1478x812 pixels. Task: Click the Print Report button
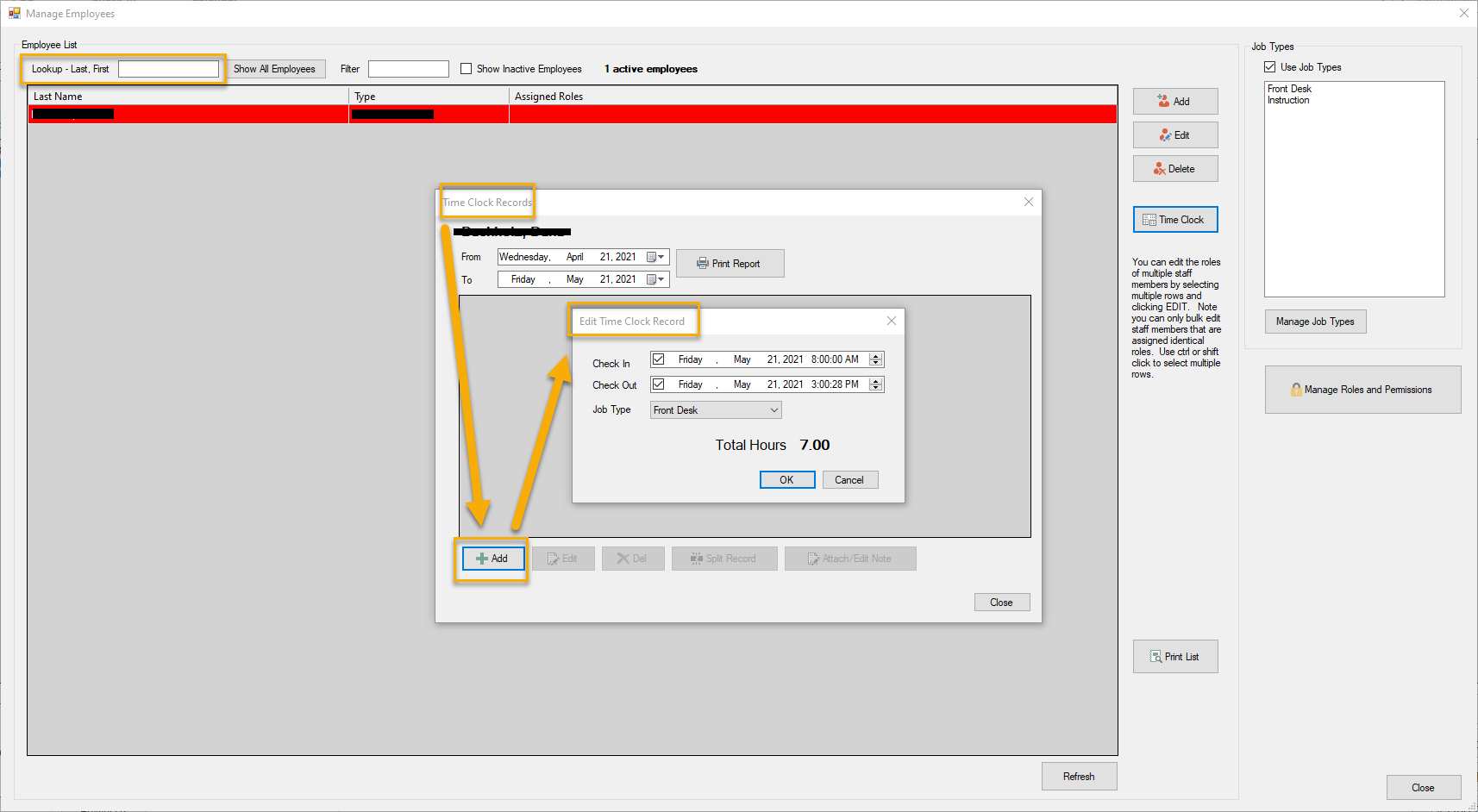click(x=730, y=264)
